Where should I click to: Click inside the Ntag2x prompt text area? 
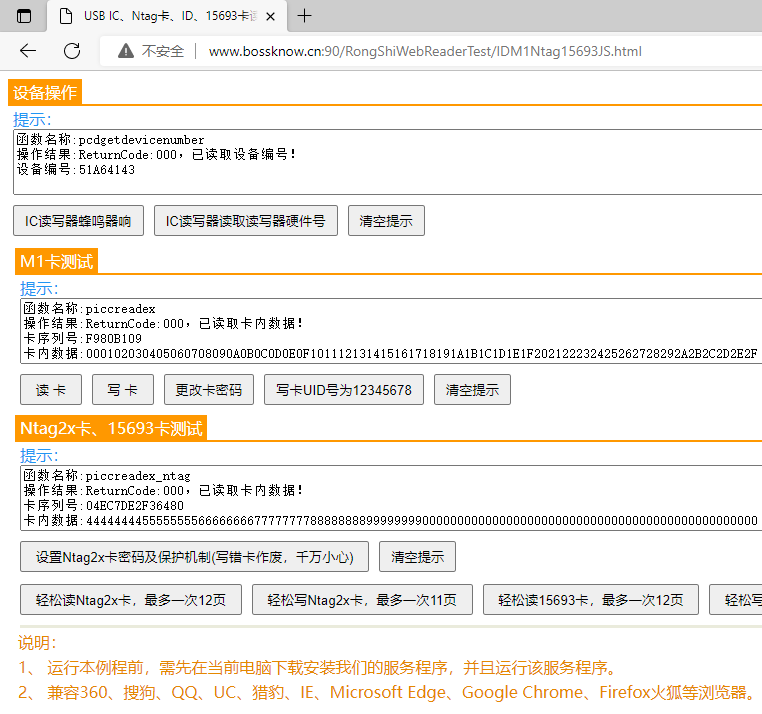pyautogui.click(x=391, y=498)
